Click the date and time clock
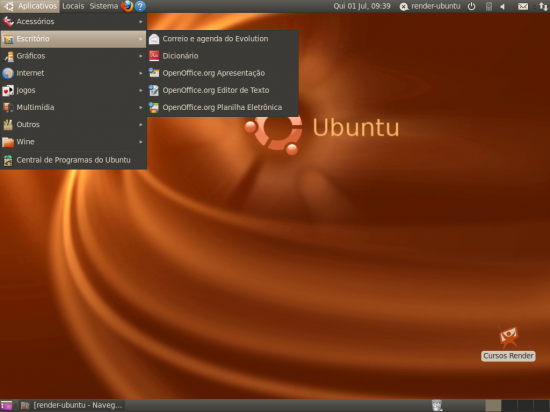 [362, 6]
